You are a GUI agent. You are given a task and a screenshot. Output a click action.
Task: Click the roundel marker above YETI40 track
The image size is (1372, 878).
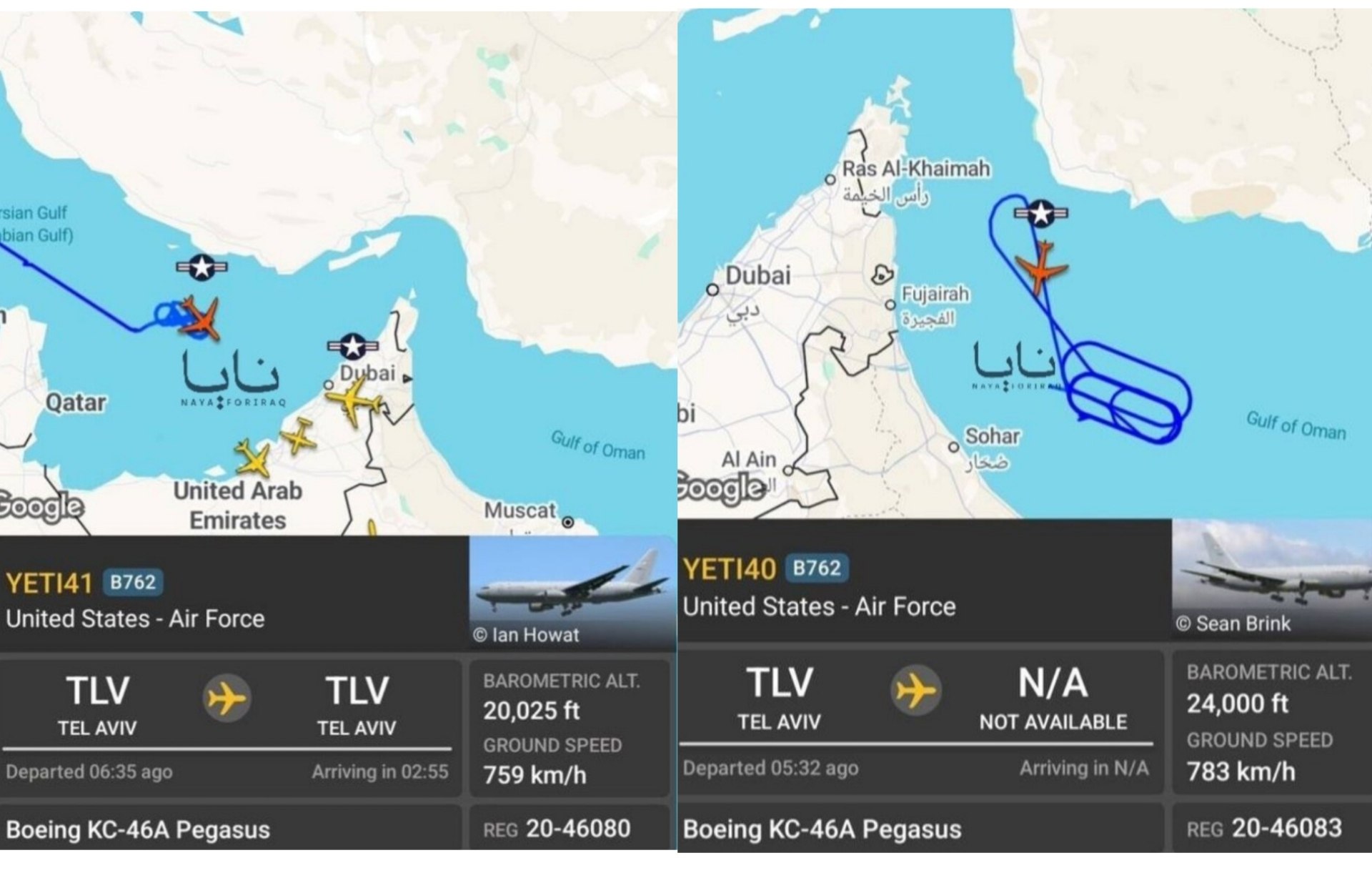coord(1041,212)
